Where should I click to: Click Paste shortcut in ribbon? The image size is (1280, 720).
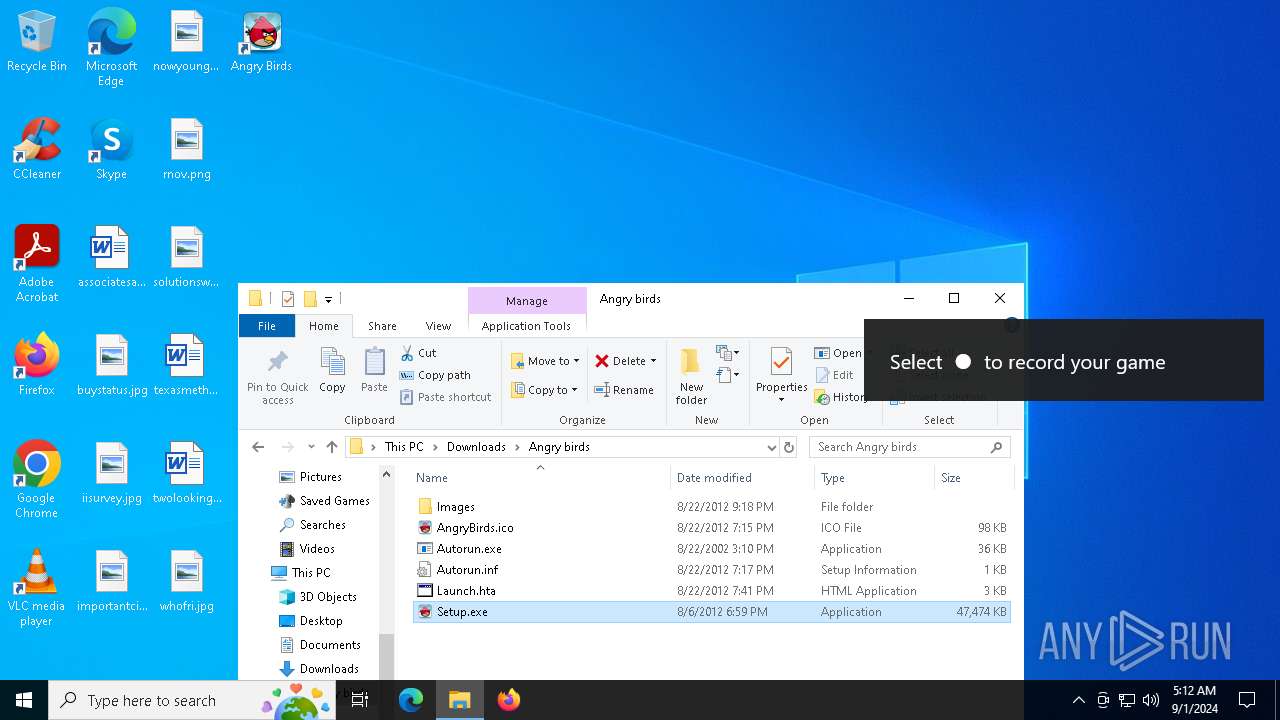446,397
